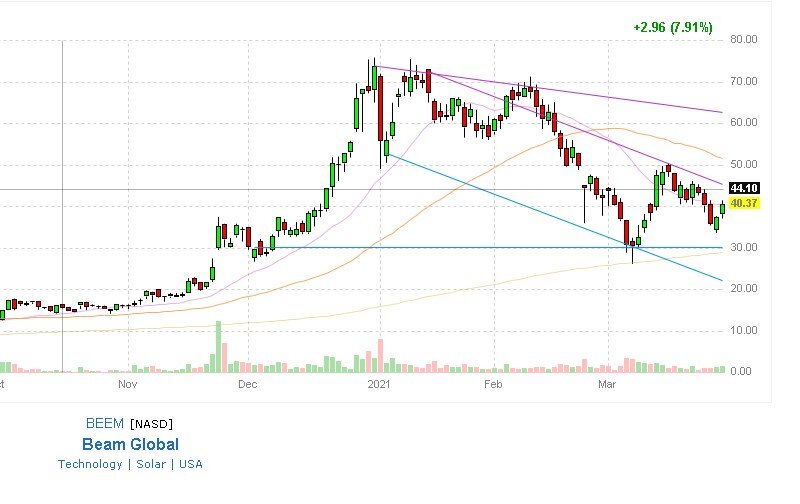The image size is (800, 504).
Task: Select the [NASD] exchange label
Action: pyautogui.click(x=152, y=424)
